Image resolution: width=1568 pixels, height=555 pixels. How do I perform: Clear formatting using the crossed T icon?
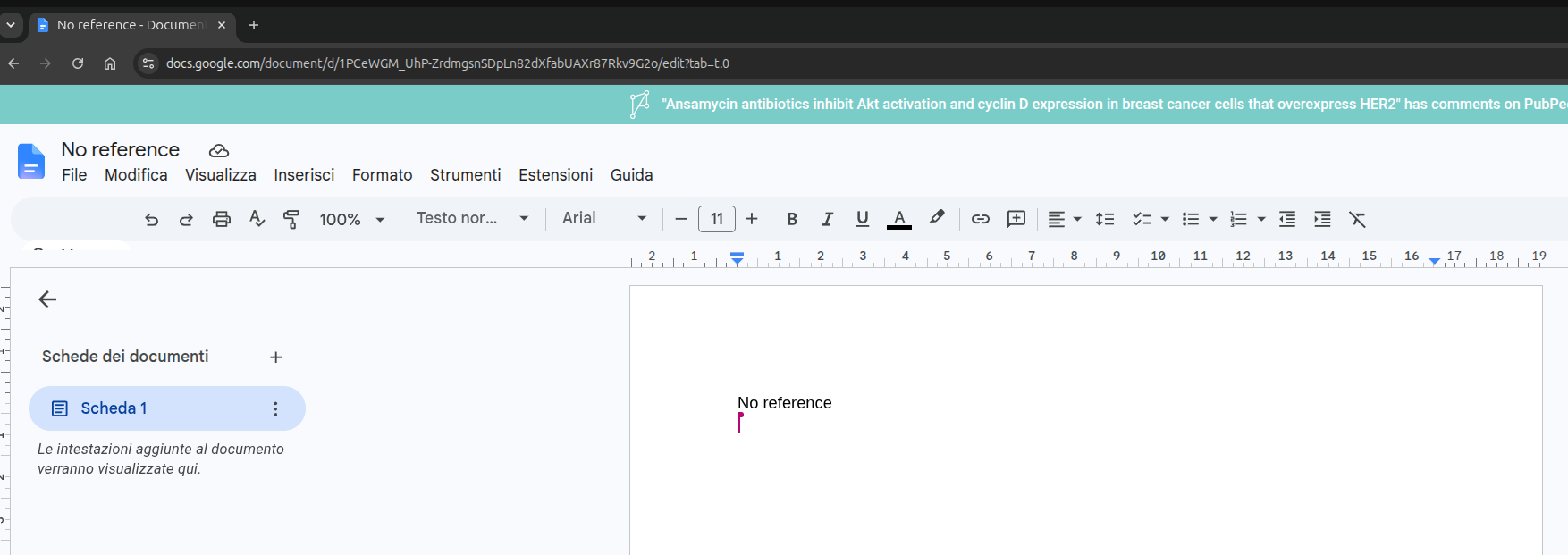(x=1357, y=219)
